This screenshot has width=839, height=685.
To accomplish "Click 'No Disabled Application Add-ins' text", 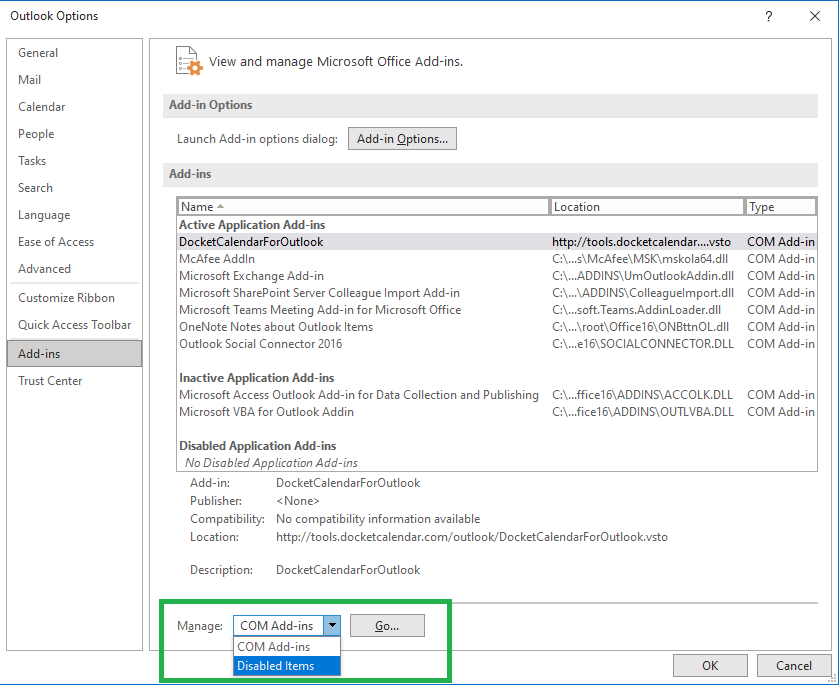I will pyautogui.click(x=271, y=463).
